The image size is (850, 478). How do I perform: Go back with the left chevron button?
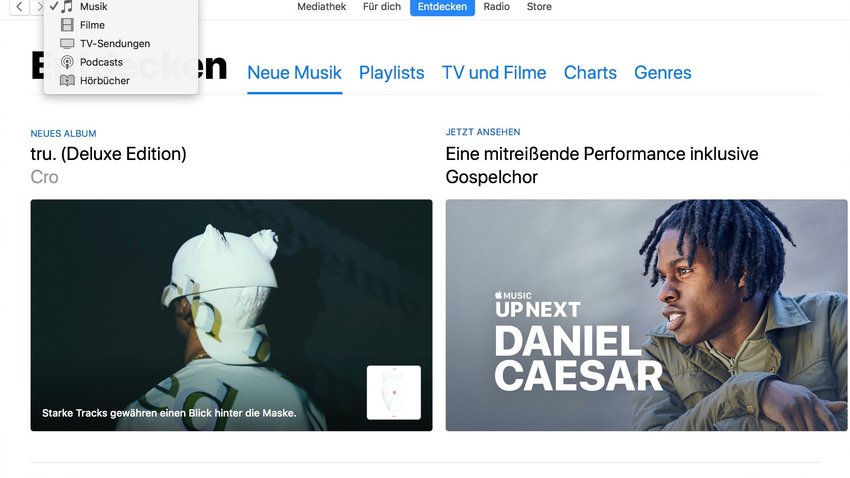tap(19, 7)
